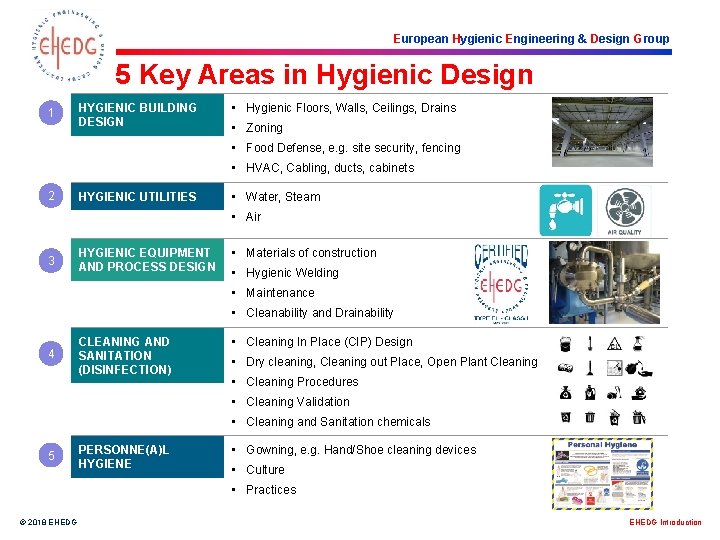Click 'HVAC, Cabling, ducts, cabinets' bullet
This screenshot has height=540, width=720.
tap(330, 168)
